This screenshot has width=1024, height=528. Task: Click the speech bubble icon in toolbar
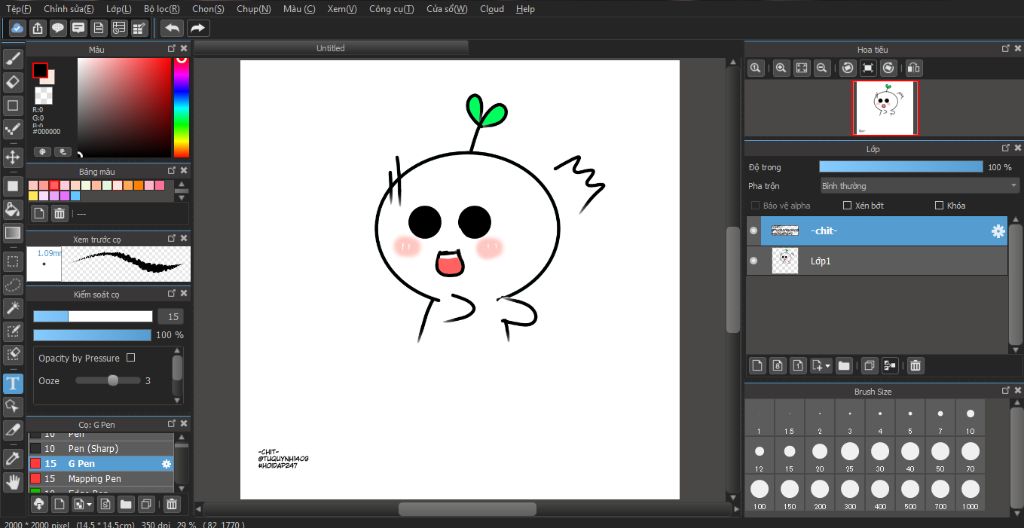pos(58,28)
